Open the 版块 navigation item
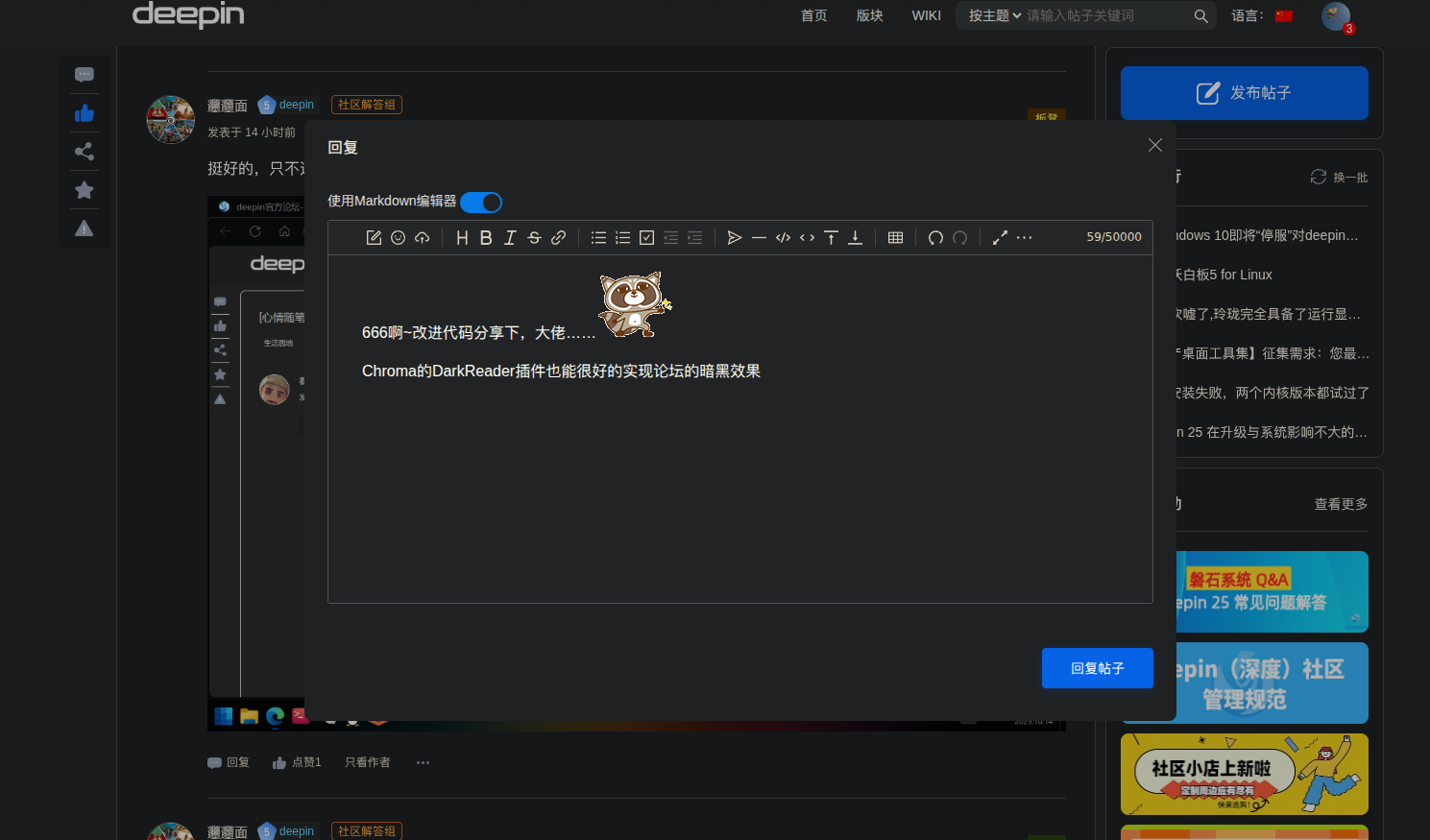The height and width of the screenshot is (840, 1430). pos(870,15)
